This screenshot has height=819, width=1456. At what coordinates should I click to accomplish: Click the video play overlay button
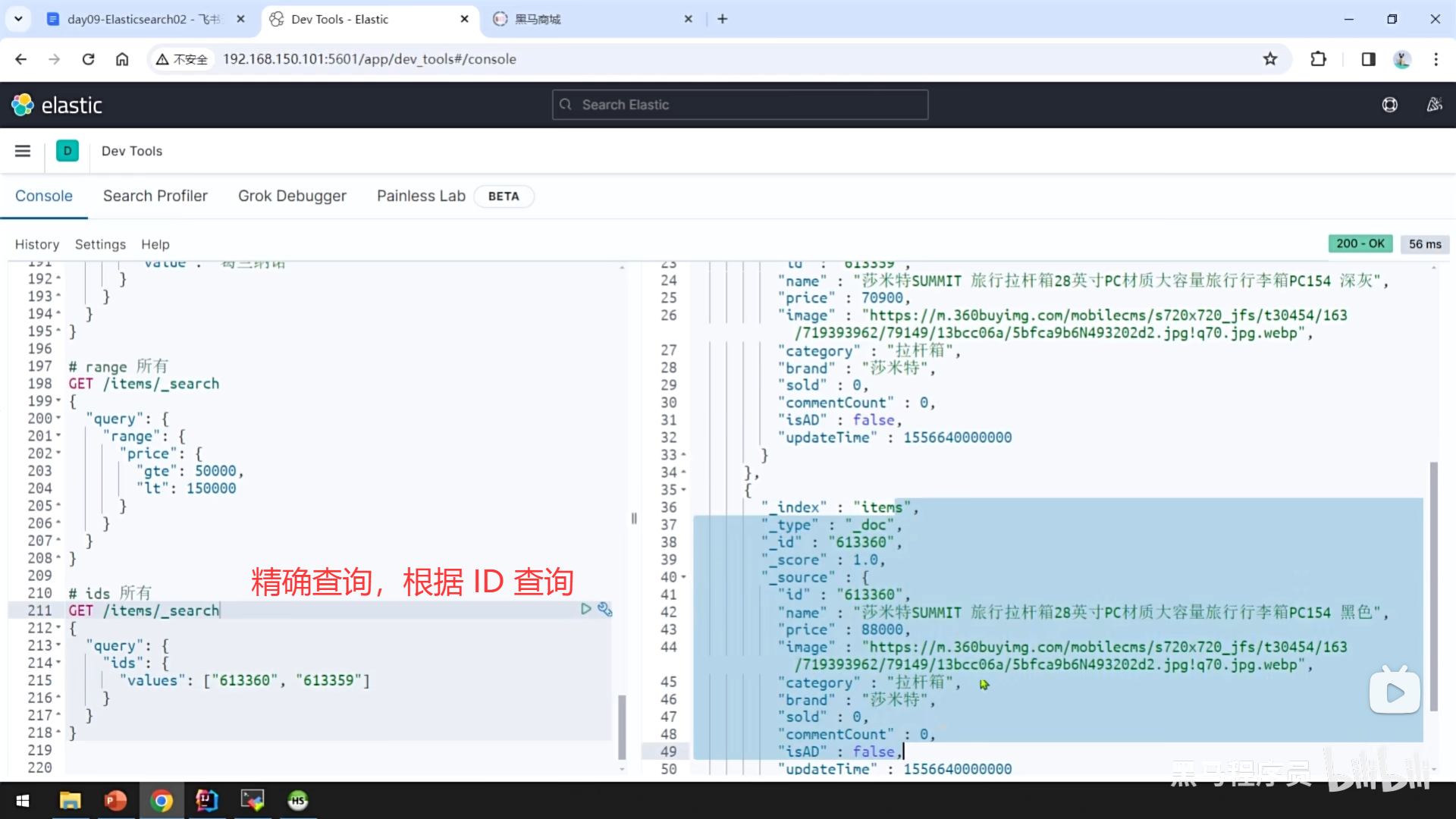(1395, 692)
